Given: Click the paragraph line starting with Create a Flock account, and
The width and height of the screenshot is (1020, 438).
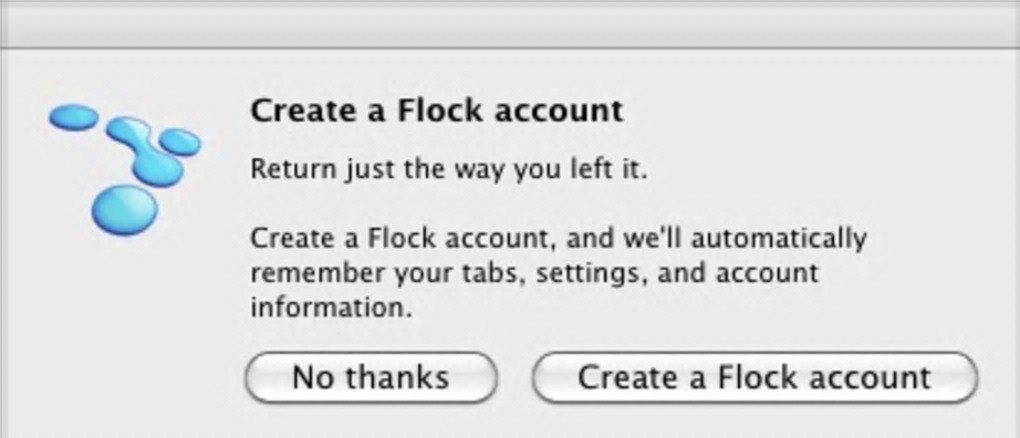Looking at the screenshot, I should [x=558, y=239].
